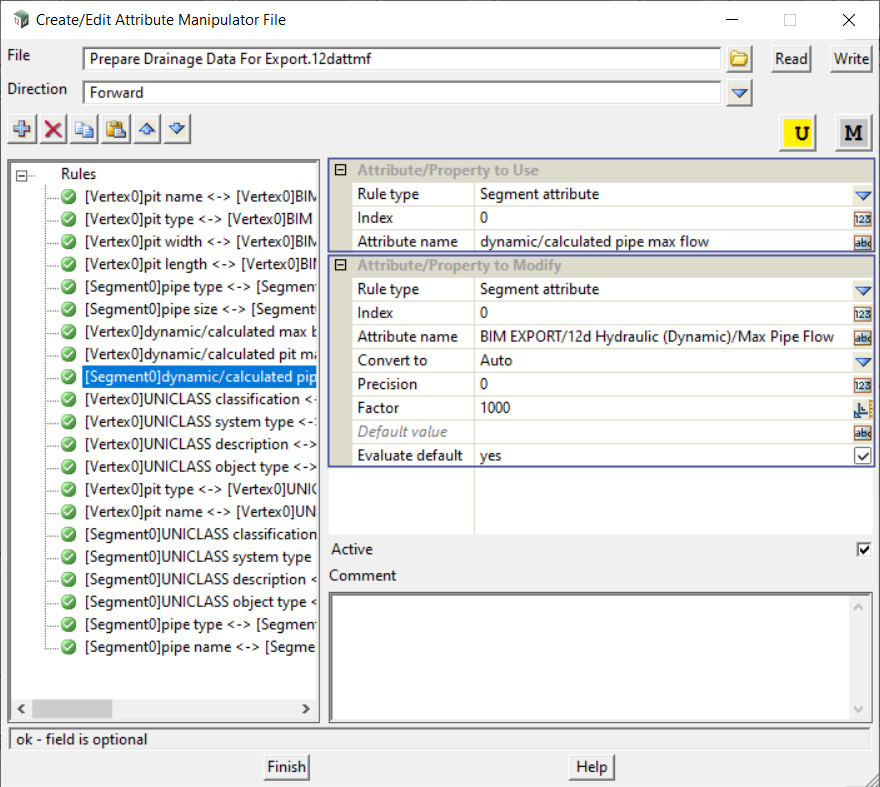Screen dimensions: 880x787
Task: Collapse the Rules tree root node
Action: coord(23,174)
